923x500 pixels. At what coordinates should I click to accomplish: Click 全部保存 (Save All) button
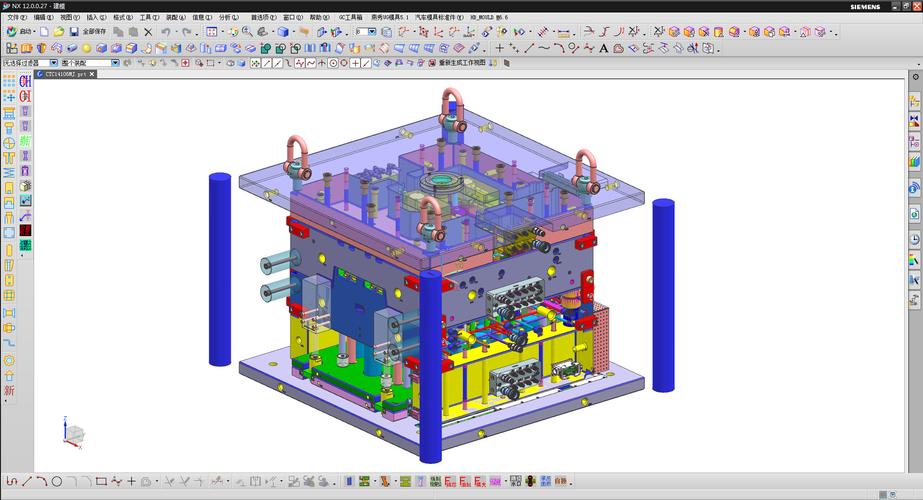click(x=94, y=32)
